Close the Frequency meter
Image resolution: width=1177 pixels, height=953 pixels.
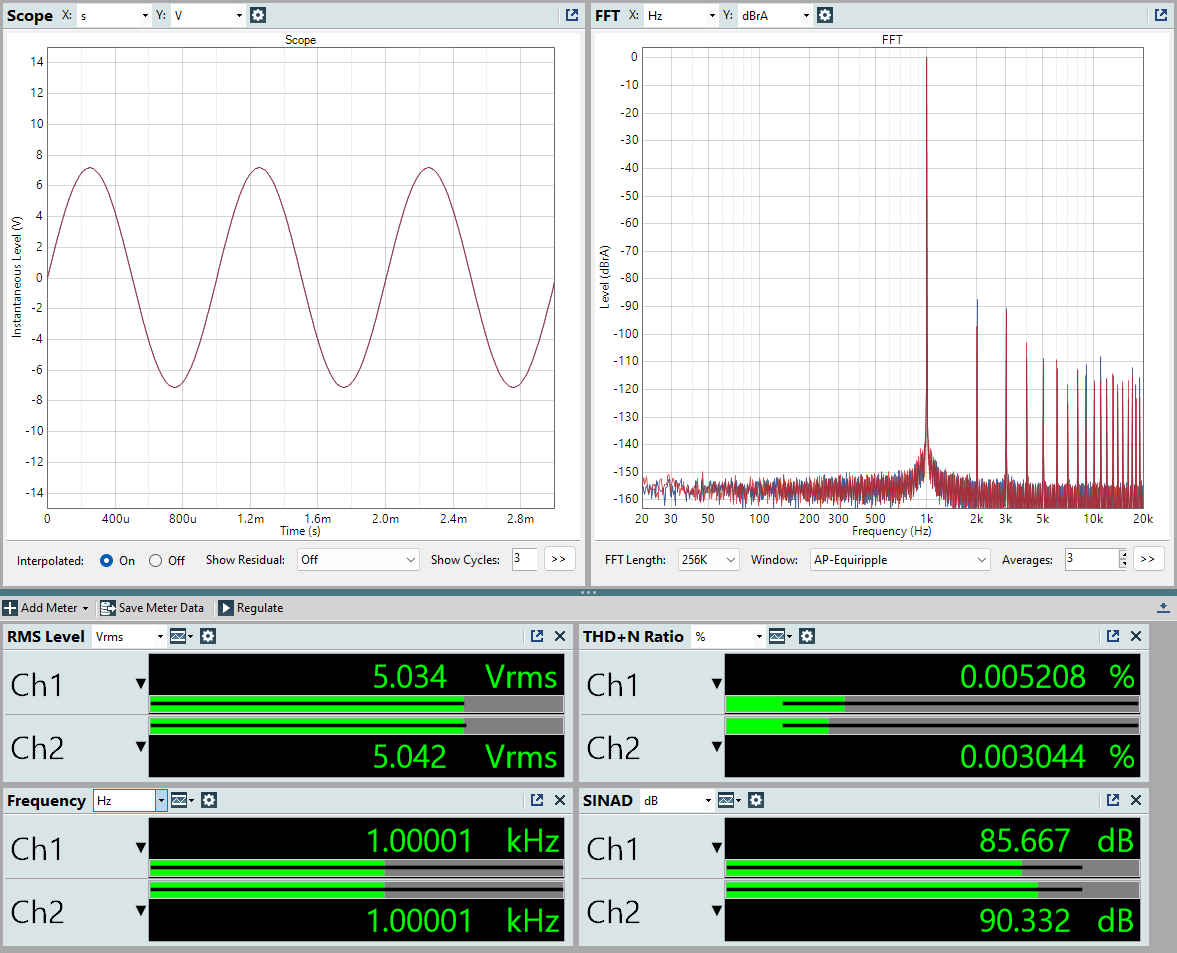tap(560, 801)
